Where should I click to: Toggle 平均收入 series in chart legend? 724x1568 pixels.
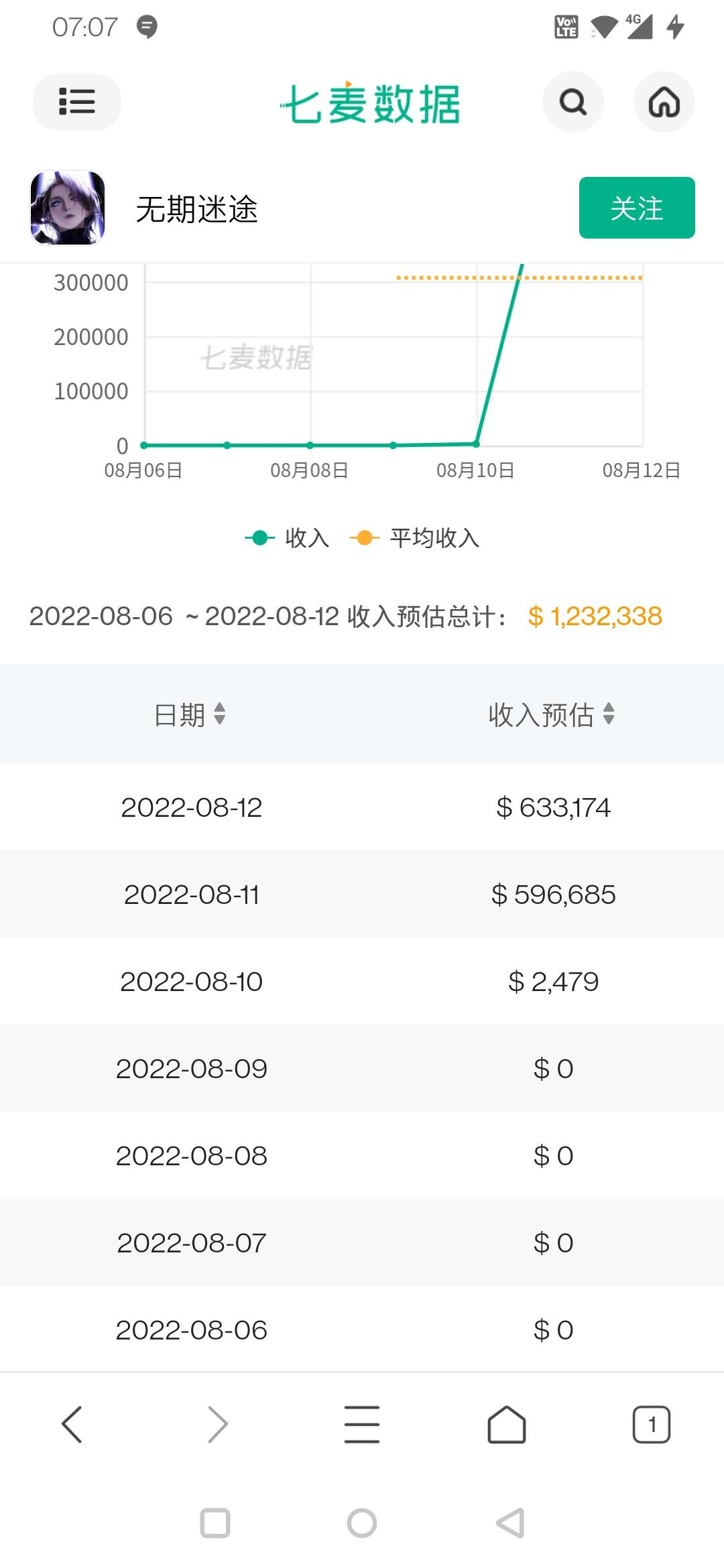[415, 537]
